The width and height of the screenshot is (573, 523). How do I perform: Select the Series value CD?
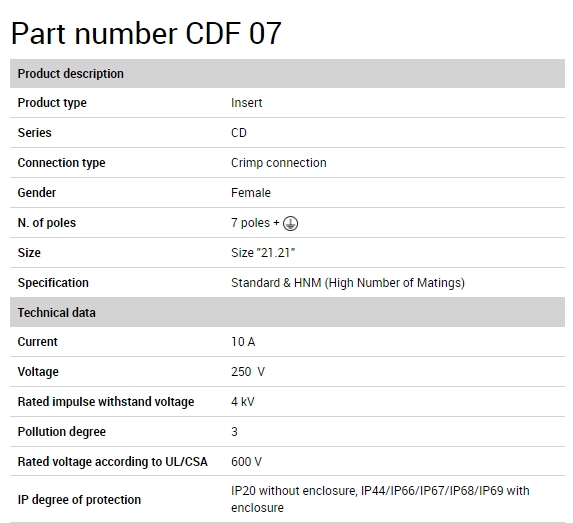point(239,133)
